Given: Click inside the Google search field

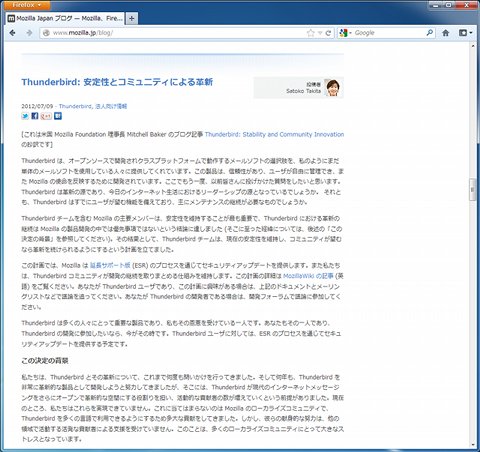Looking at the screenshot, I should coord(389,33).
